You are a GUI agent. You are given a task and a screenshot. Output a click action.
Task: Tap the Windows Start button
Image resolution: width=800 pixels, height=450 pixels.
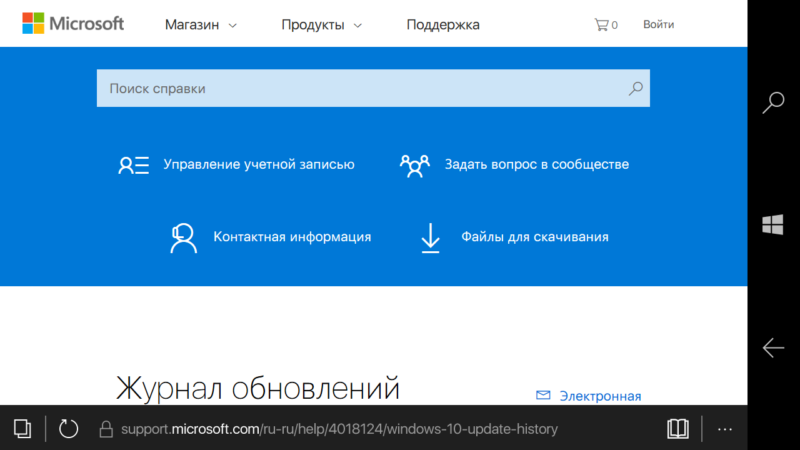click(772, 224)
